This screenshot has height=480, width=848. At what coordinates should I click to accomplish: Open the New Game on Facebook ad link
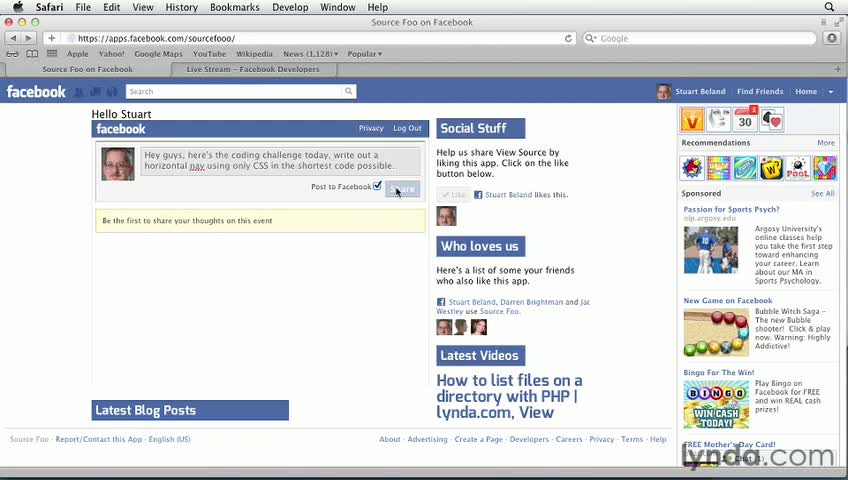pyautogui.click(x=728, y=301)
